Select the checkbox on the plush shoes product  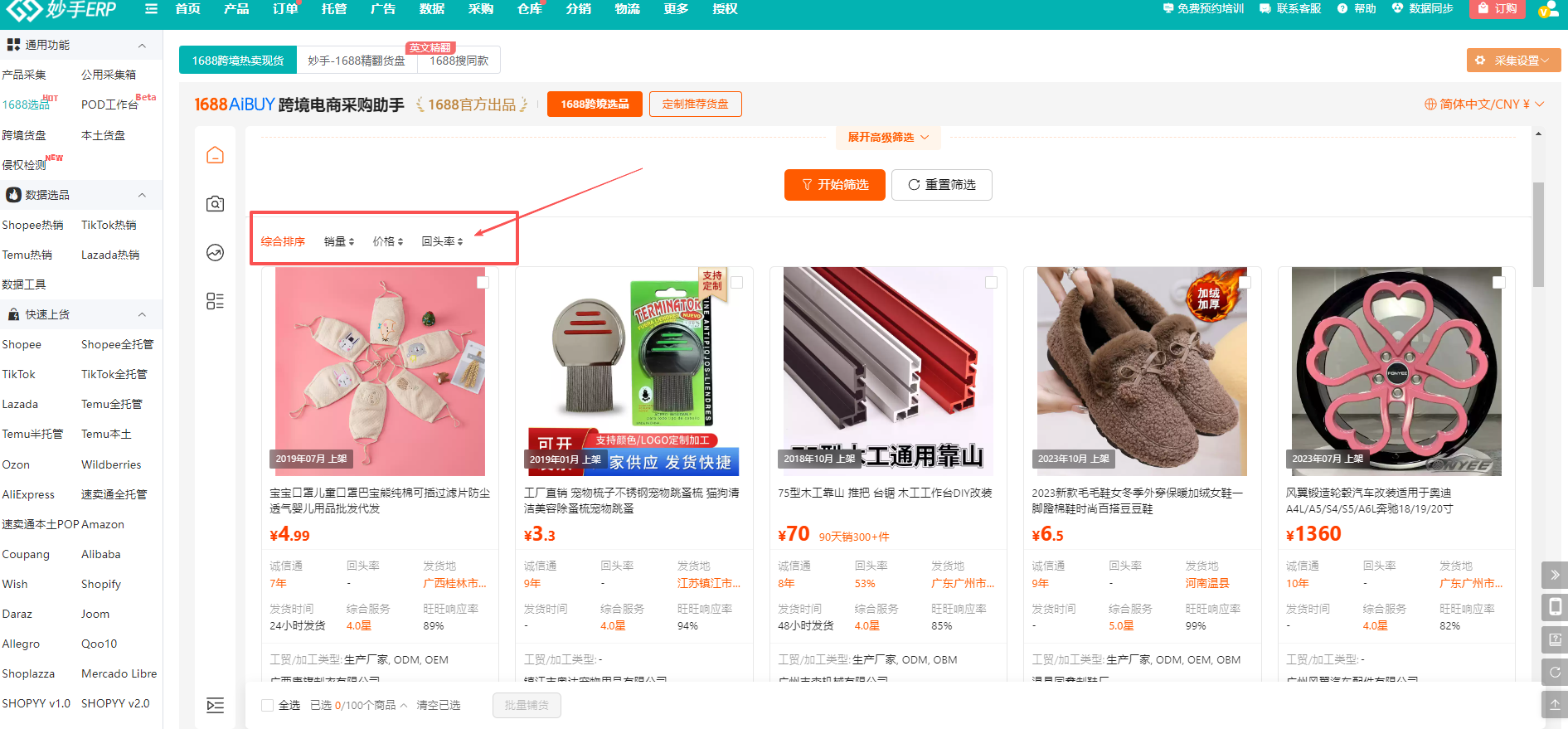(x=1245, y=283)
